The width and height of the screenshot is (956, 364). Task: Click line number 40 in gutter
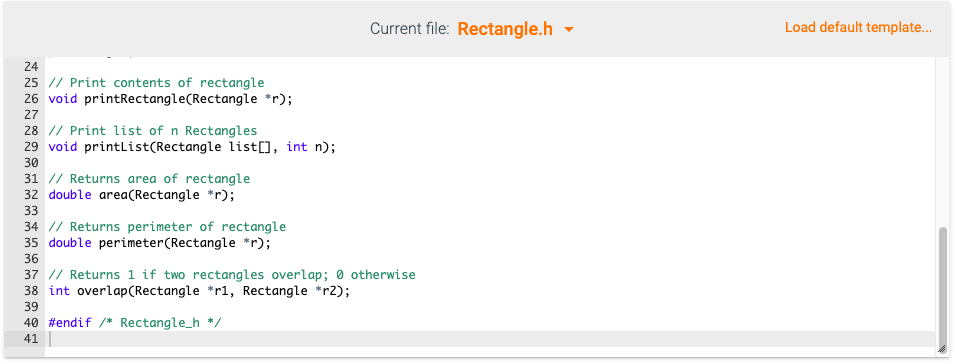point(32,323)
